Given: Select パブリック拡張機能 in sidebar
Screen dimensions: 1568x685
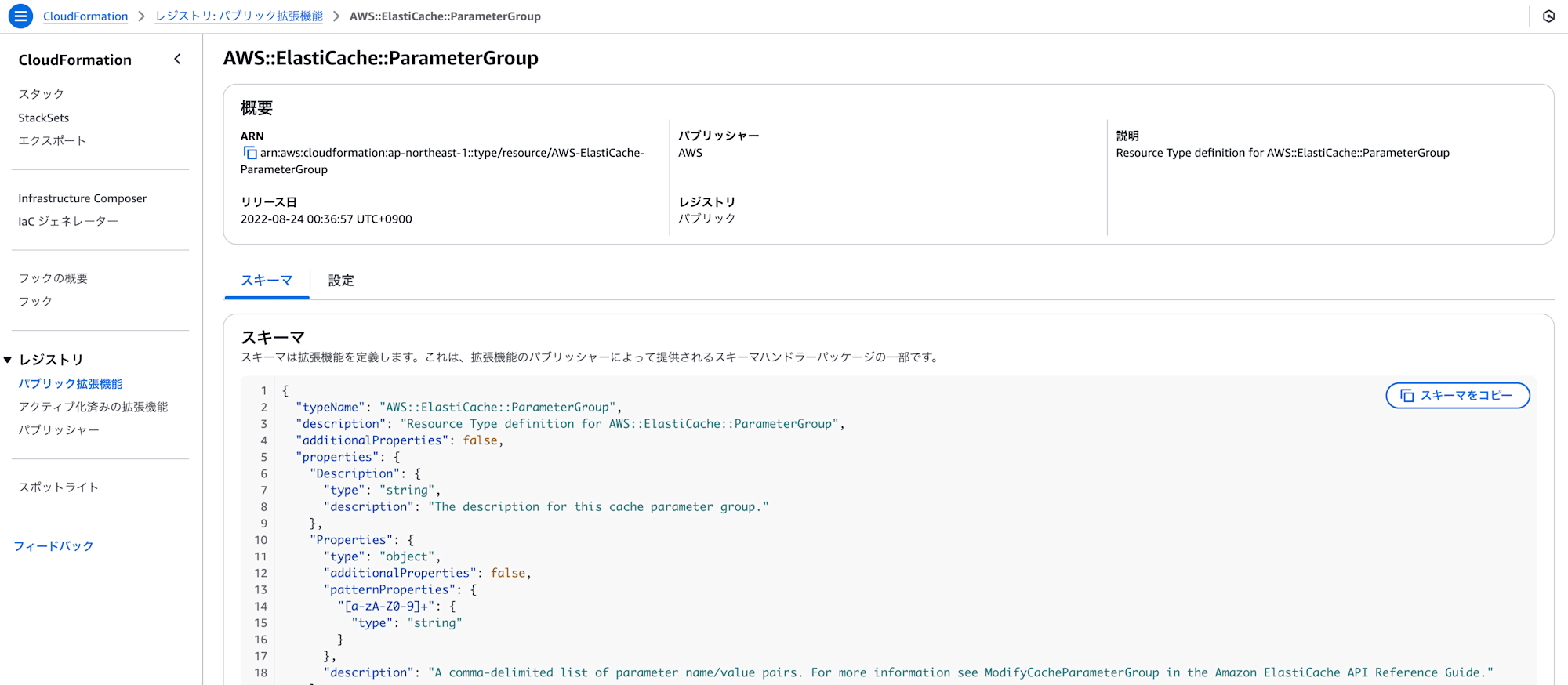Looking at the screenshot, I should coord(71,383).
